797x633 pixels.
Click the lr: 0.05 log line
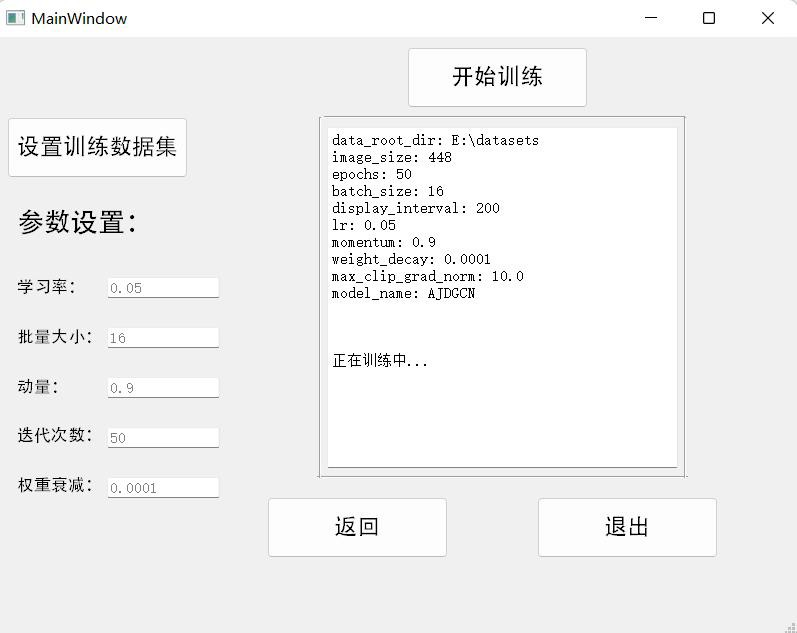[x=363, y=225]
